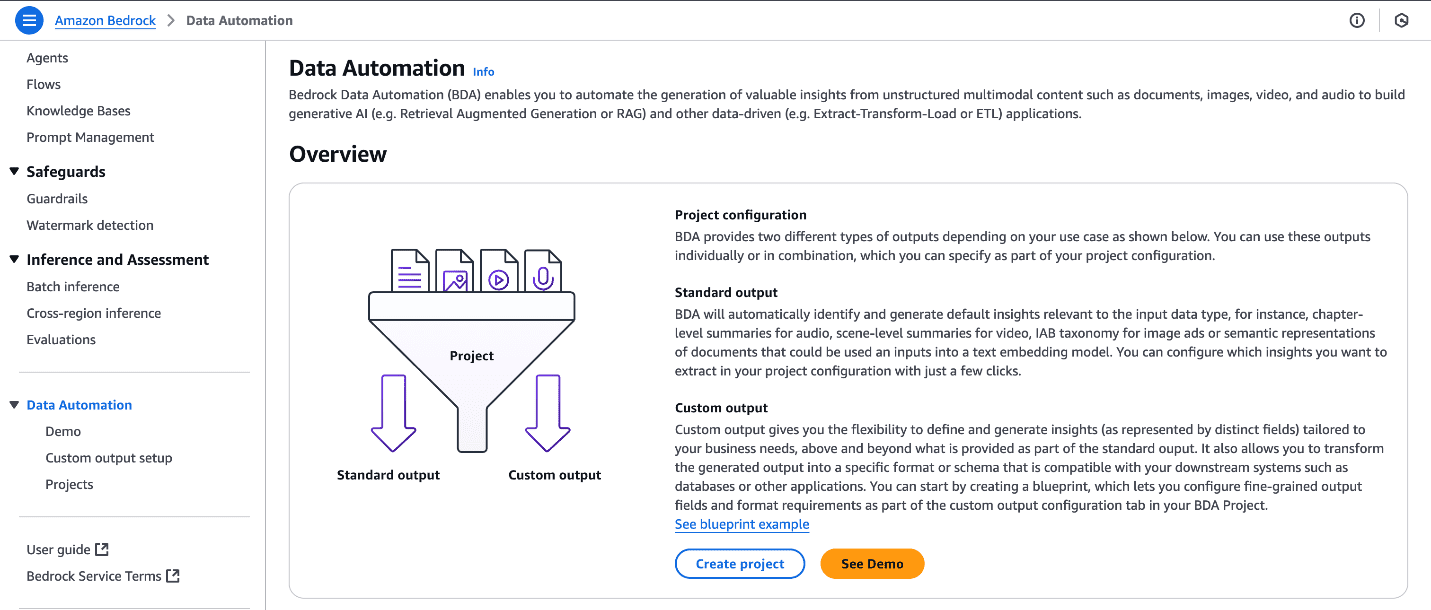Click the image file icon in diagram
The width and height of the screenshot is (1431, 610).
point(454,271)
